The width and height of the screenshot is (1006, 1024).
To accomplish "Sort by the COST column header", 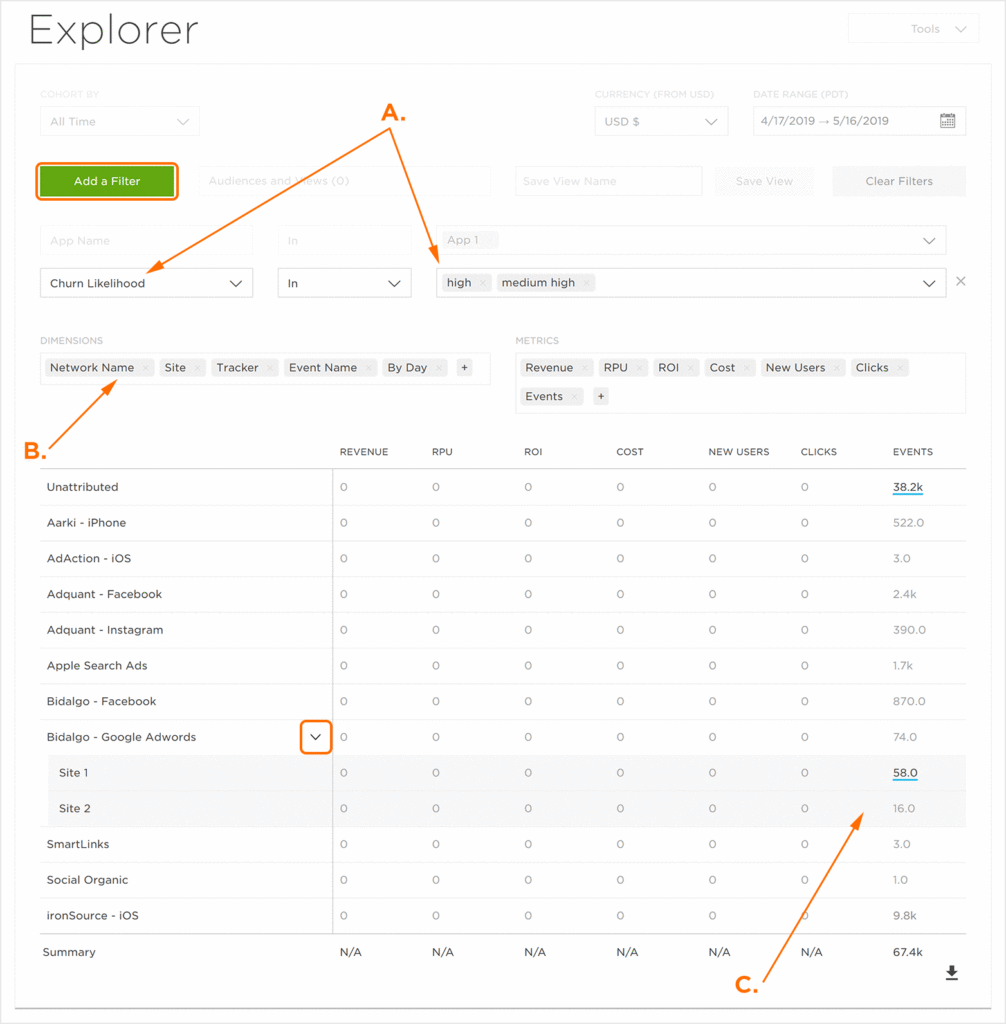I will (630, 452).
